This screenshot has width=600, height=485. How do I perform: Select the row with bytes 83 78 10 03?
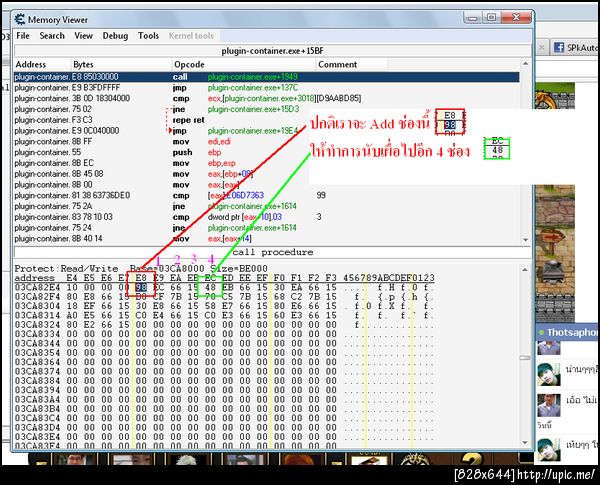click(267, 217)
